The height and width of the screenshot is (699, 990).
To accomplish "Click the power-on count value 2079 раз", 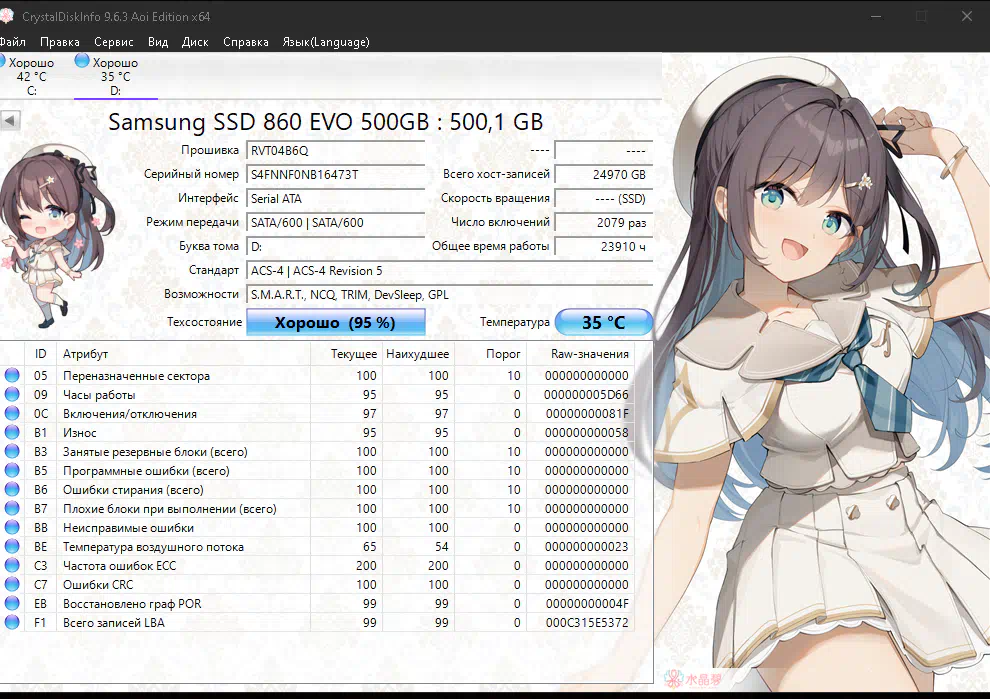I will click(x=603, y=223).
